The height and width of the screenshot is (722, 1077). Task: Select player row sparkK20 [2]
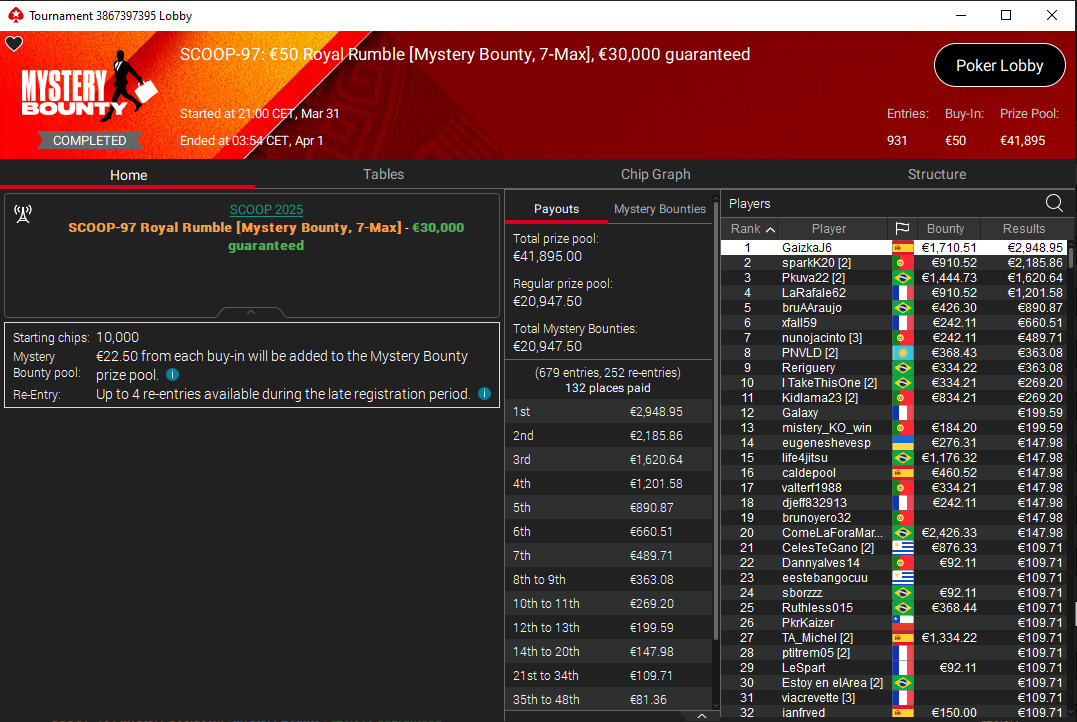coord(894,262)
